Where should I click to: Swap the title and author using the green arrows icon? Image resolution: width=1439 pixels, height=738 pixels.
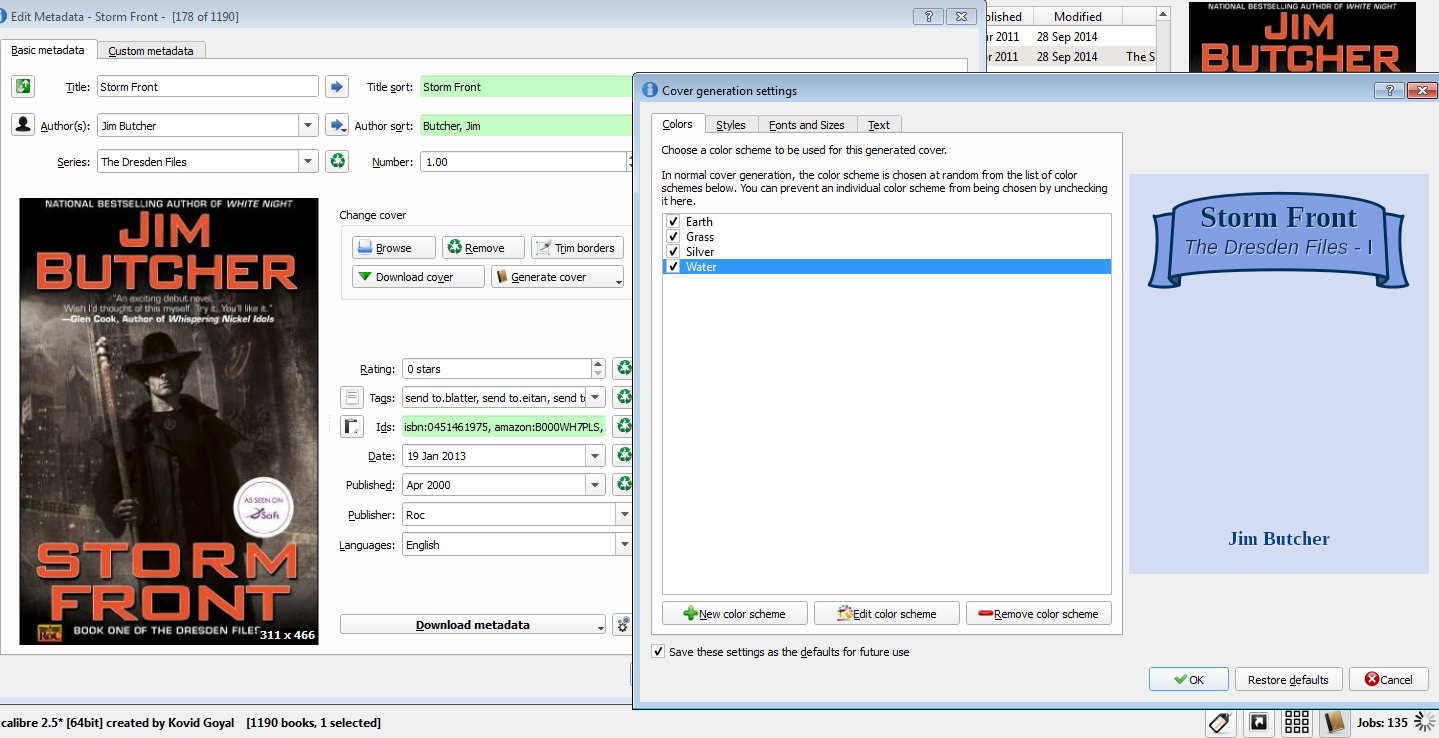(x=23, y=87)
